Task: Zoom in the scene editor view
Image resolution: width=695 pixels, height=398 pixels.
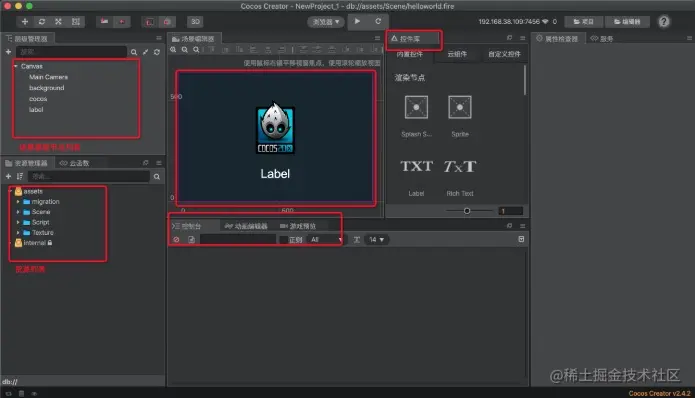Action: coord(173,50)
